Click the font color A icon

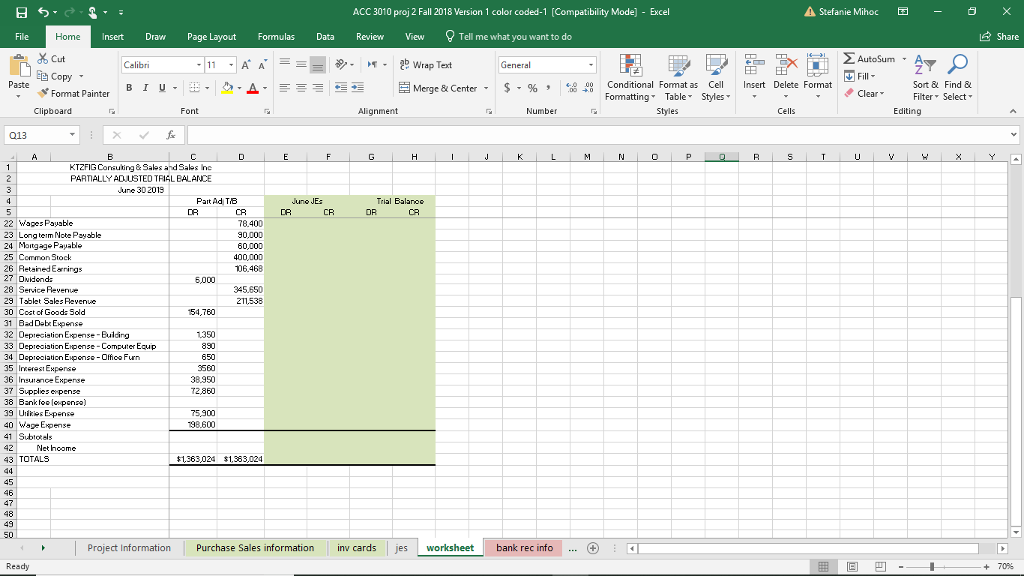253,88
